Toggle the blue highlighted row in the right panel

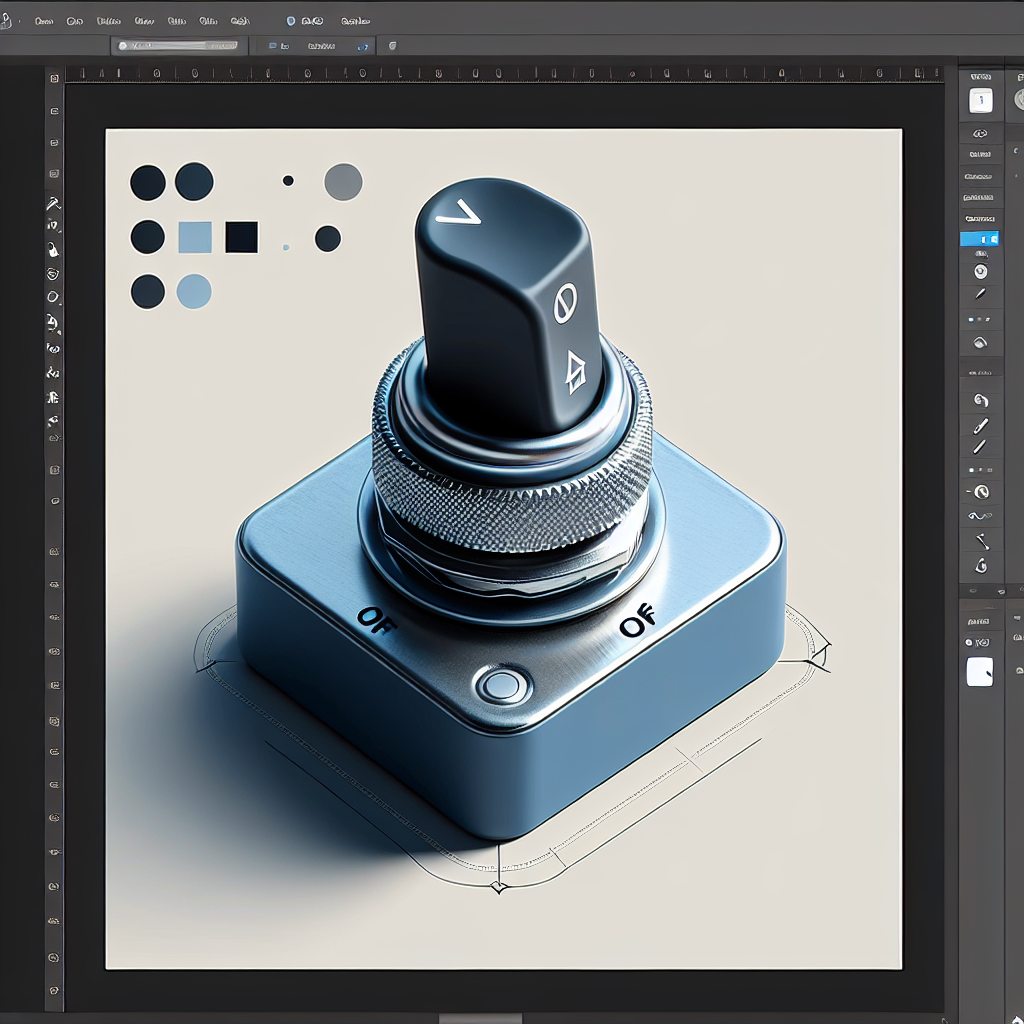980,240
